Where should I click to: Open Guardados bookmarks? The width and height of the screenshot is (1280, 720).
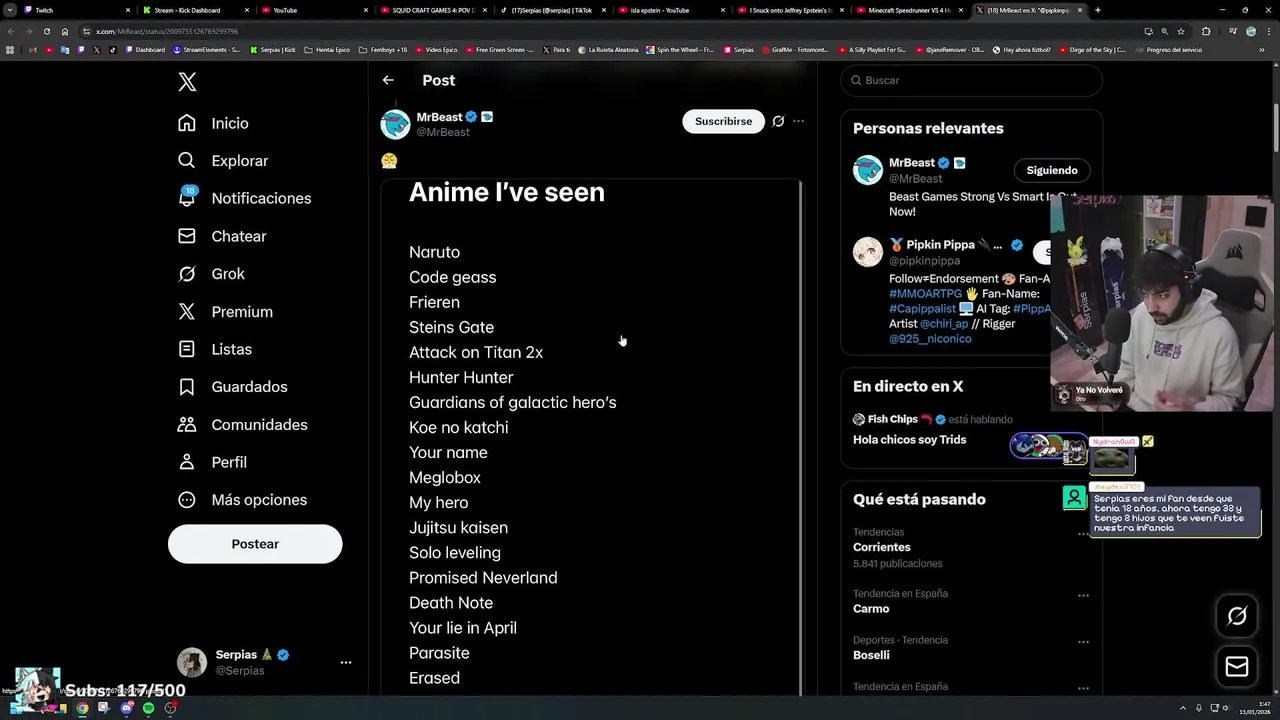232,387
